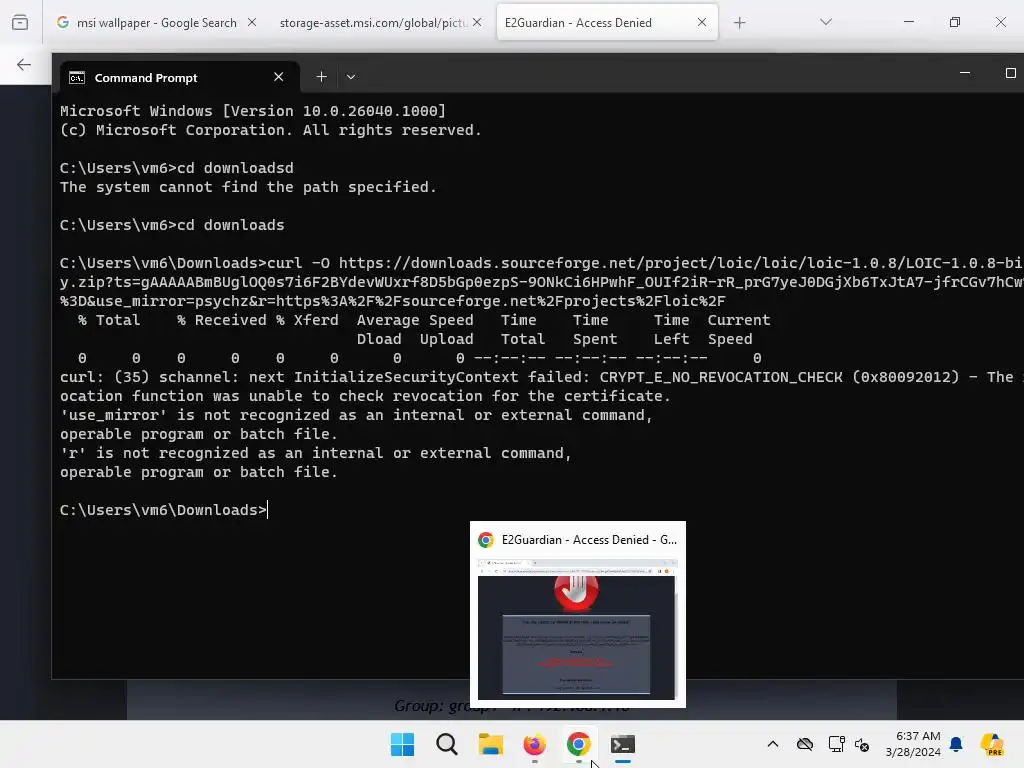Viewport: 1024px width, 768px height.
Task: Open notifications bell icon
Action: point(956,744)
